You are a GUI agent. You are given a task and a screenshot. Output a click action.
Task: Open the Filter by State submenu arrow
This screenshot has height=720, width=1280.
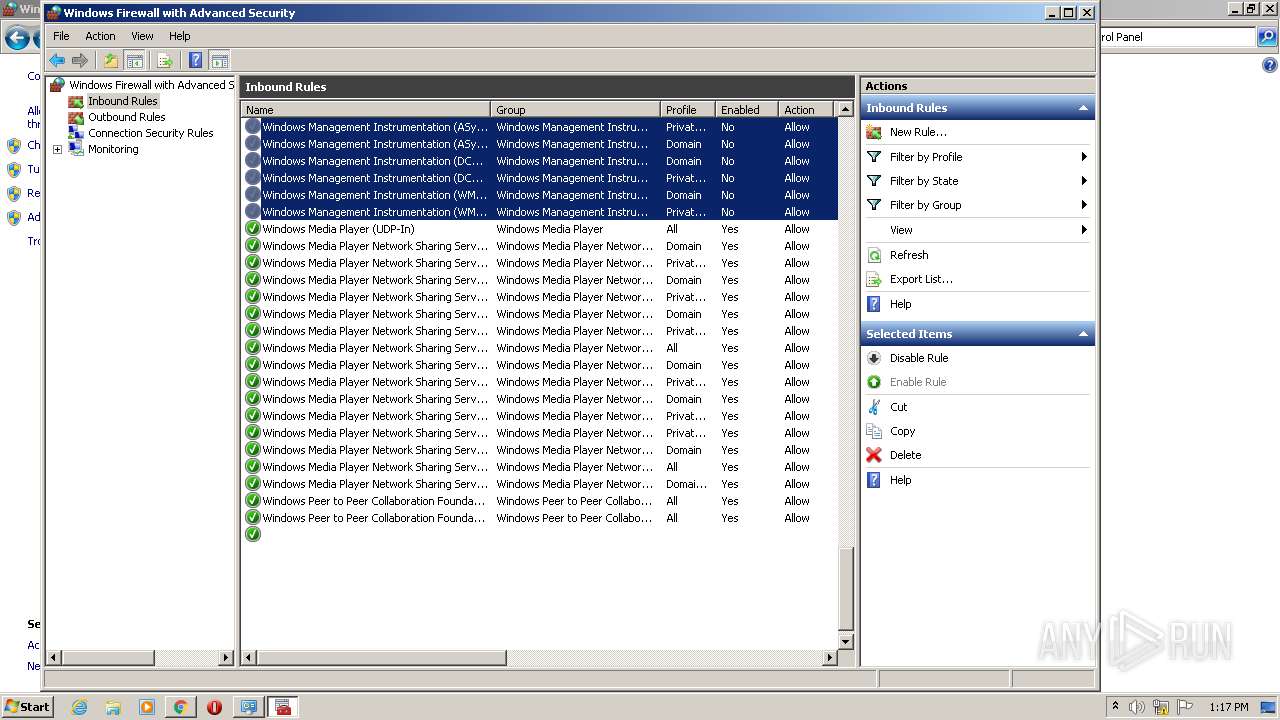coord(1084,181)
